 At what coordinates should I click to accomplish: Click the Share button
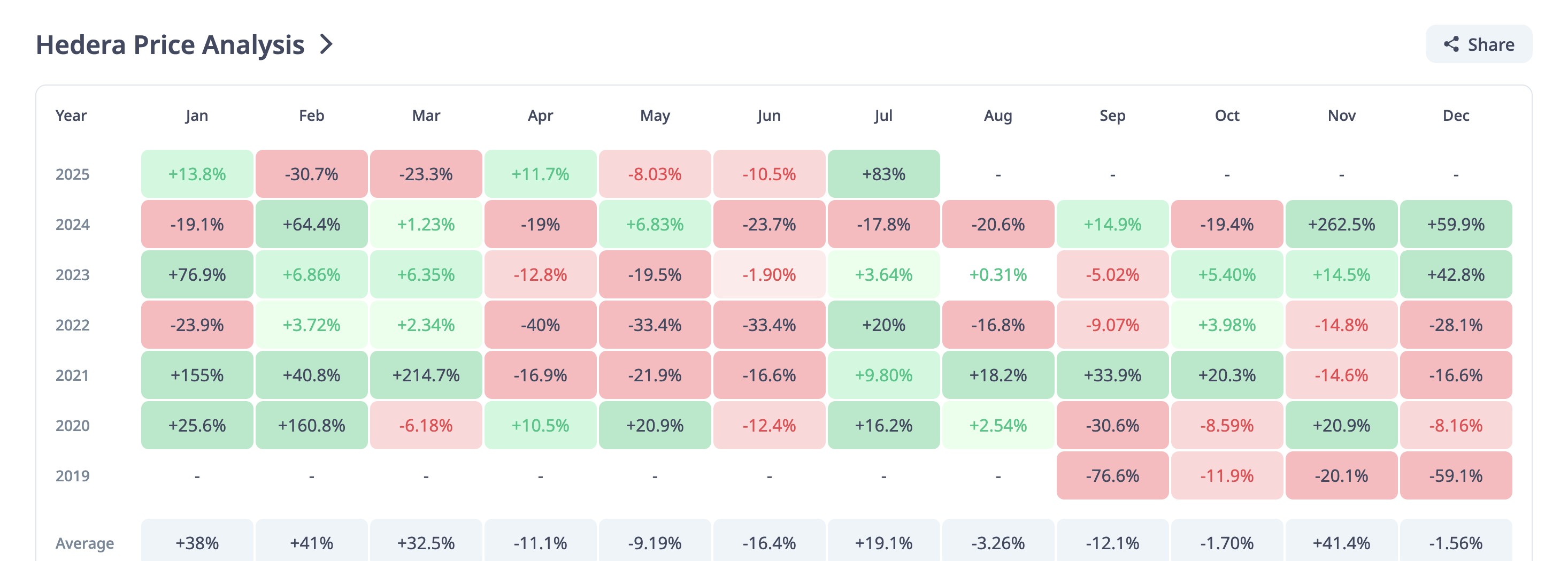click(1478, 44)
